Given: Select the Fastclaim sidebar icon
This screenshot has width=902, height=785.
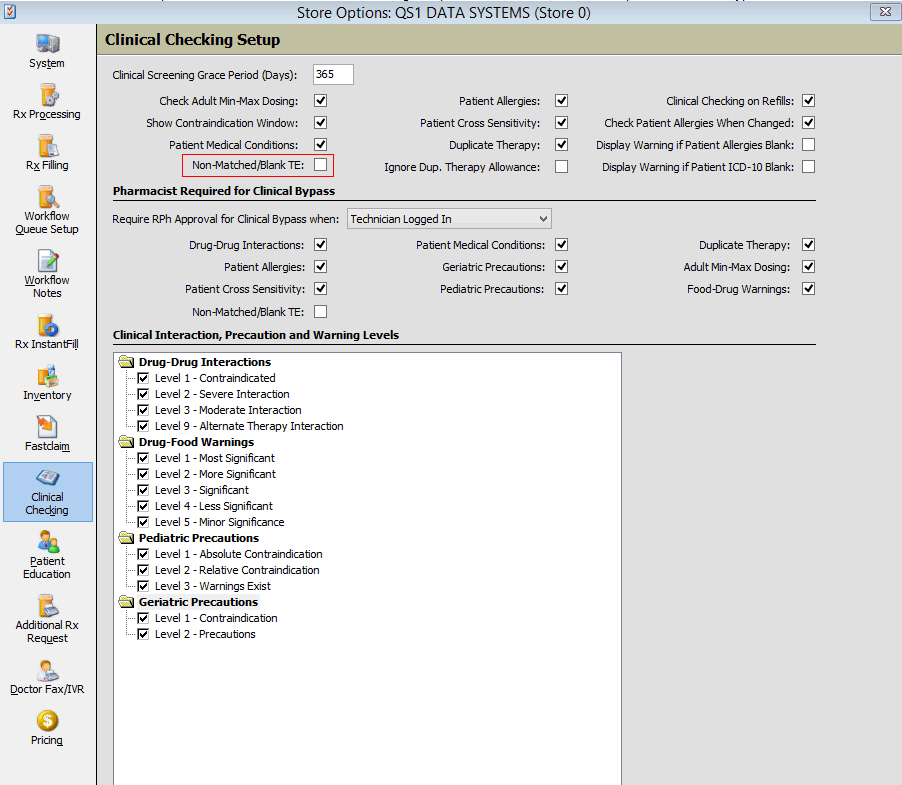Looking at the screenshot, I should [x=47, y=428].
